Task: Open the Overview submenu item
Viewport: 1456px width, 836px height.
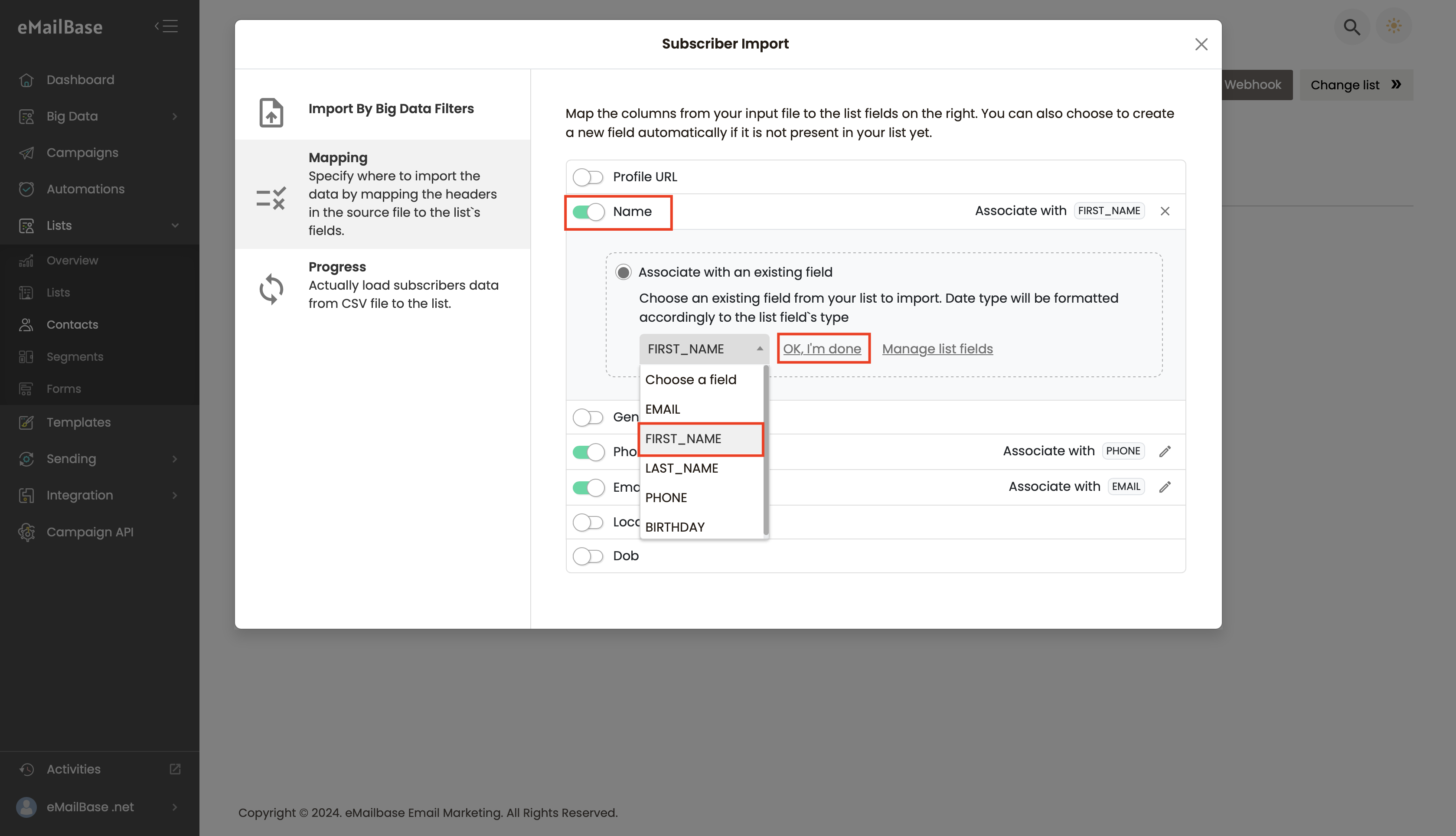Action: (x=72, y=261)
